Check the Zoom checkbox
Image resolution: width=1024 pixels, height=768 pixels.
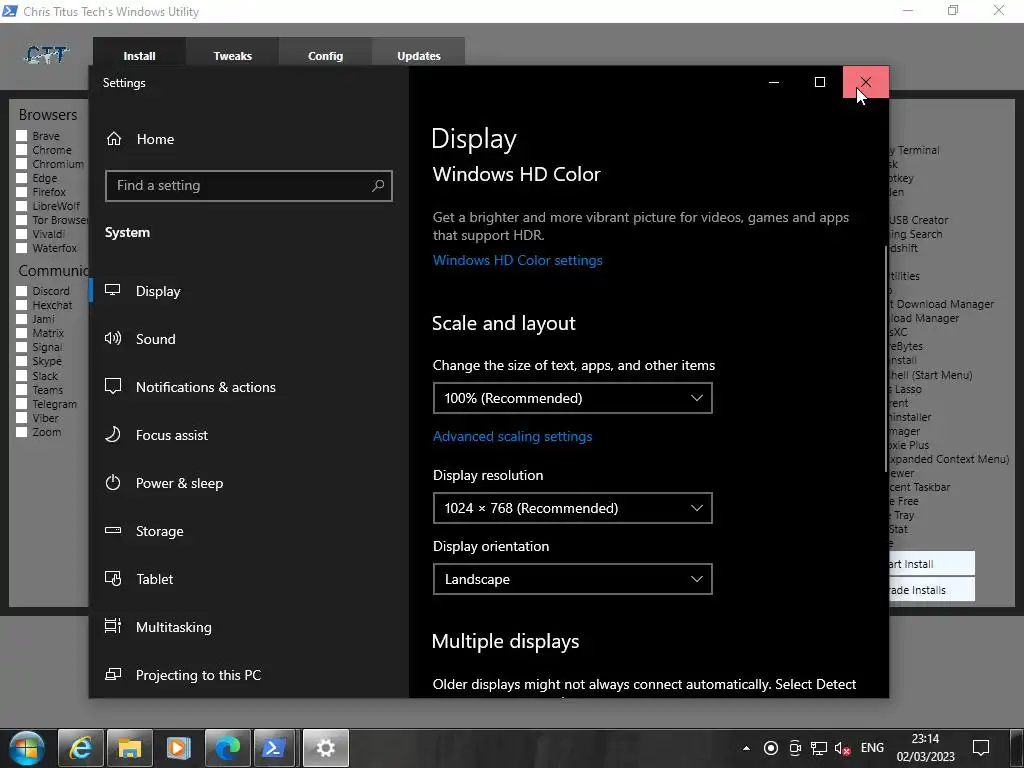pos(22,432)
